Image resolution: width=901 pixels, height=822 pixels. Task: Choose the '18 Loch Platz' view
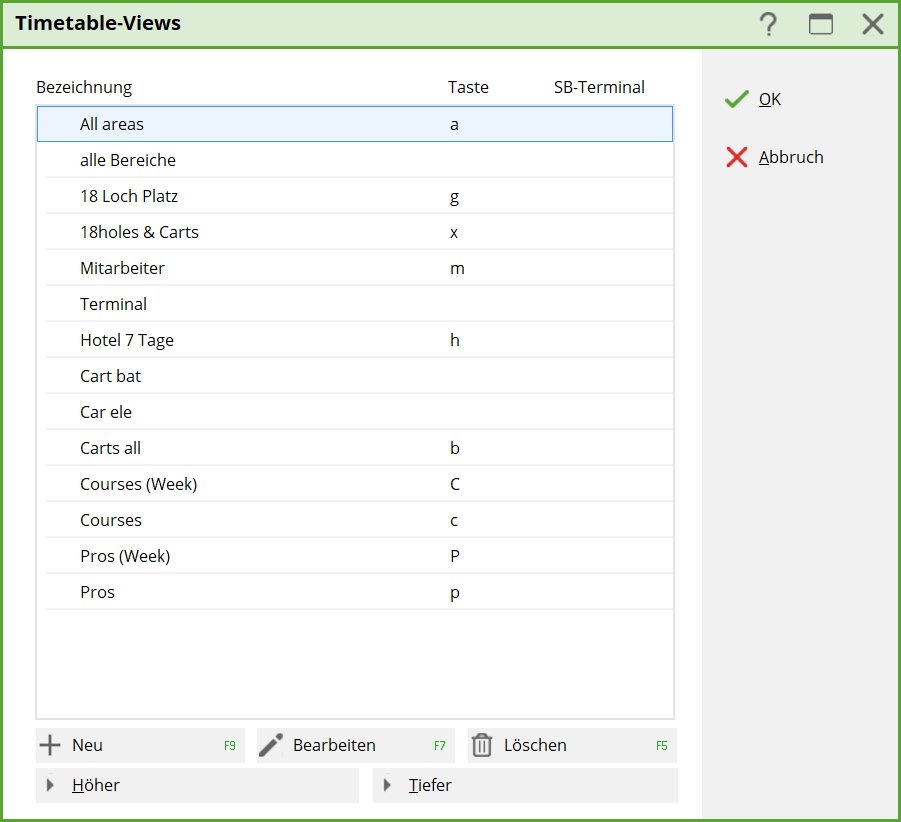click(129, 197)
